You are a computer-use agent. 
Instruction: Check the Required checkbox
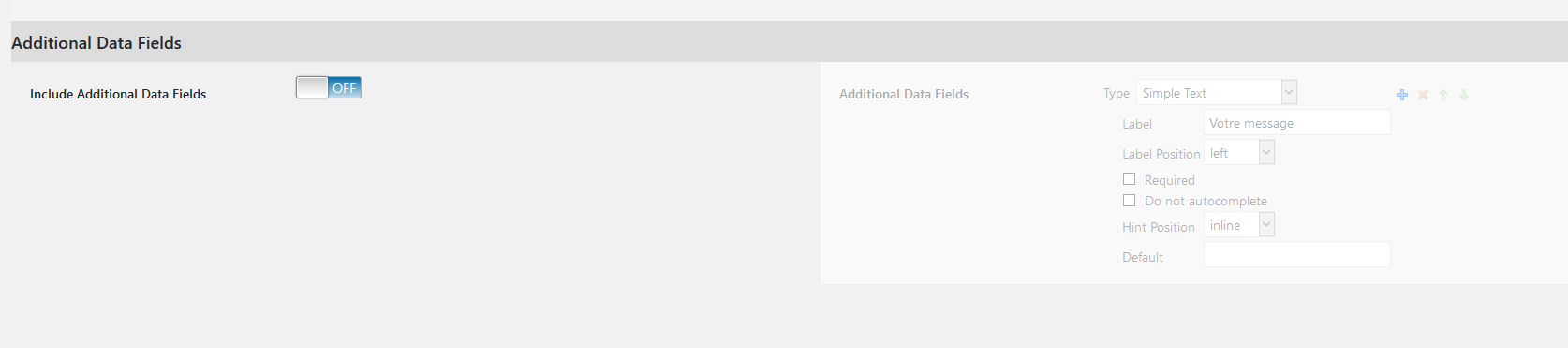[1129, 178]
